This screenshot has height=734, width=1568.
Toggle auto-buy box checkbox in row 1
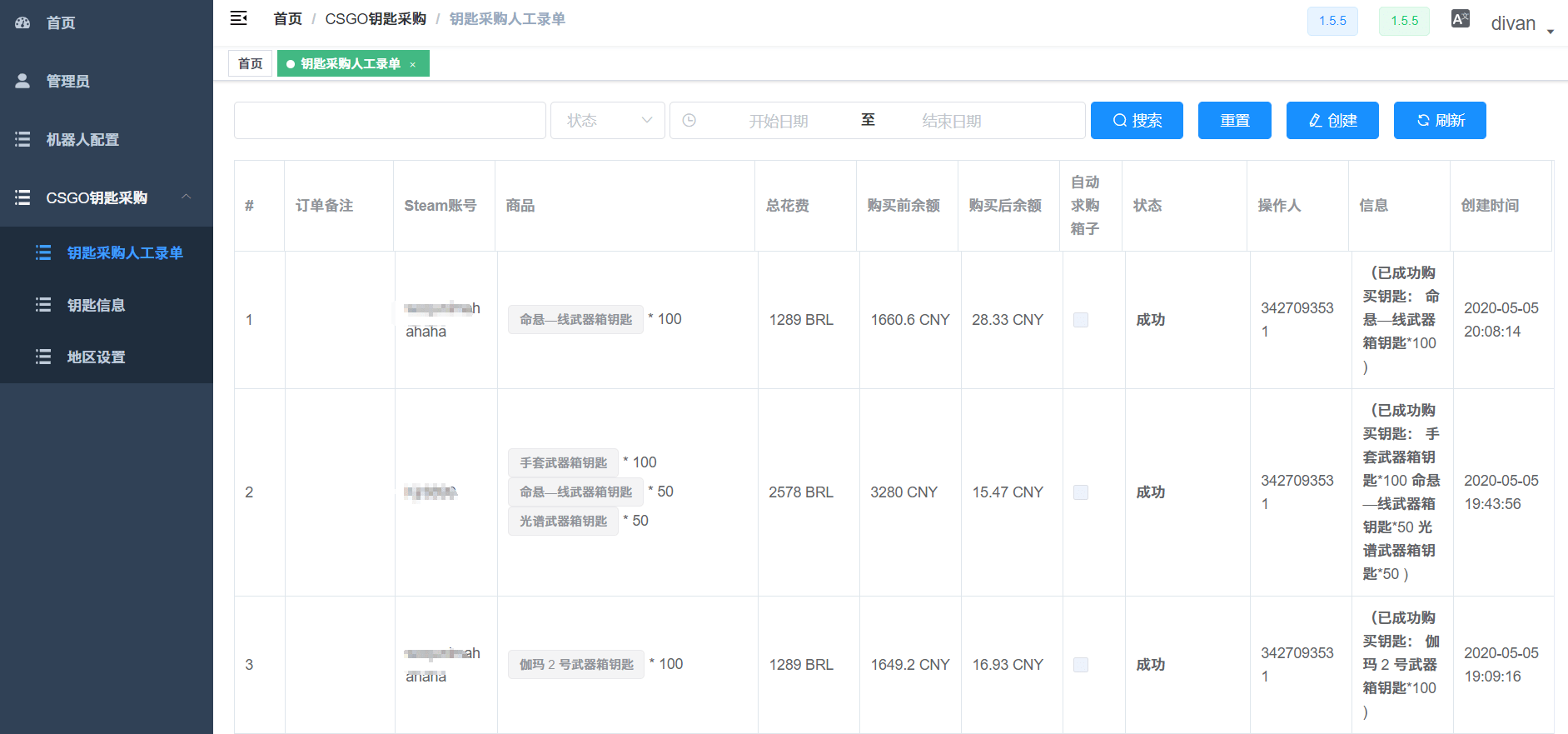(1081, 320)
